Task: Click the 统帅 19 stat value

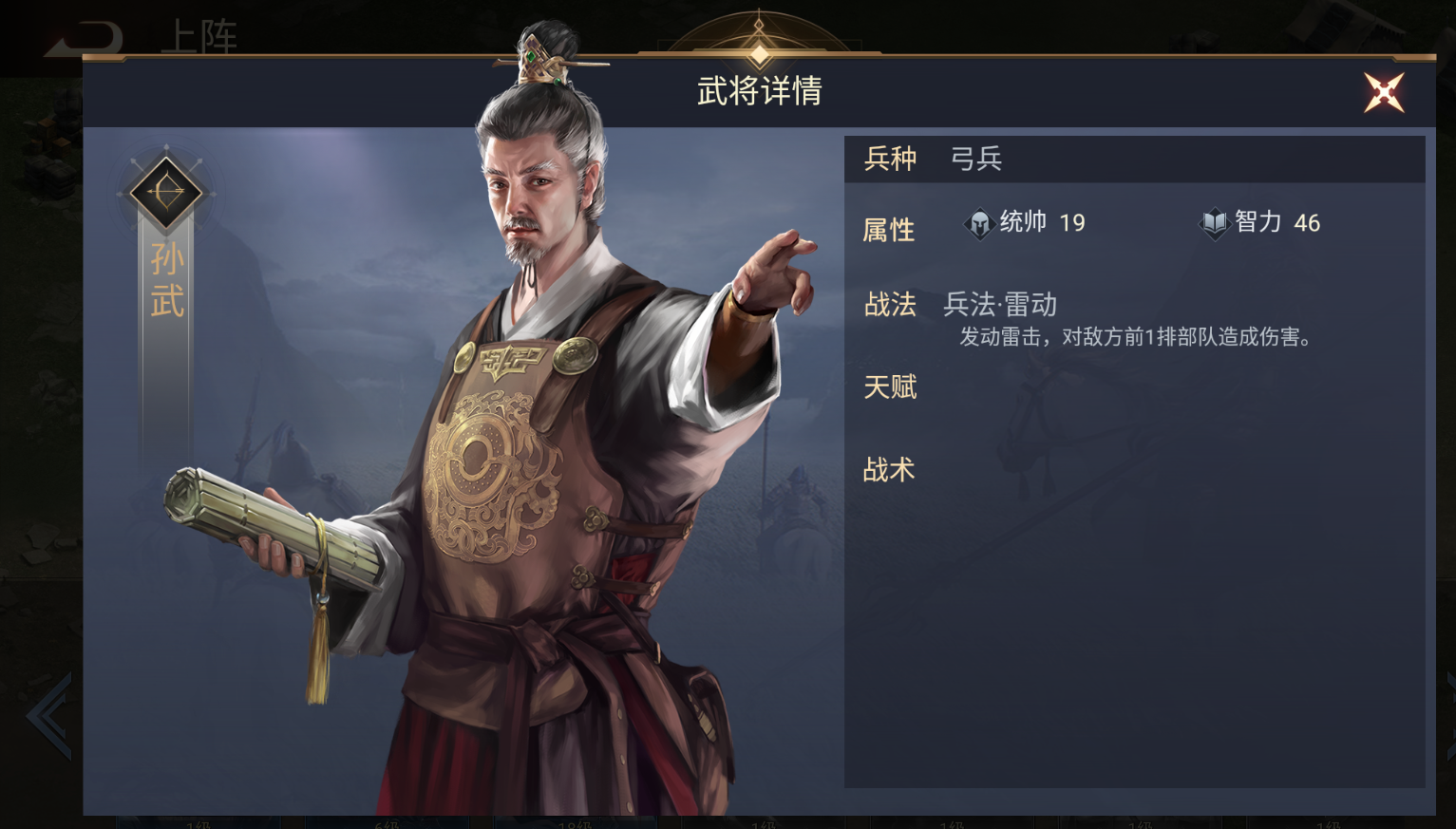Action: pos(1043,222)
